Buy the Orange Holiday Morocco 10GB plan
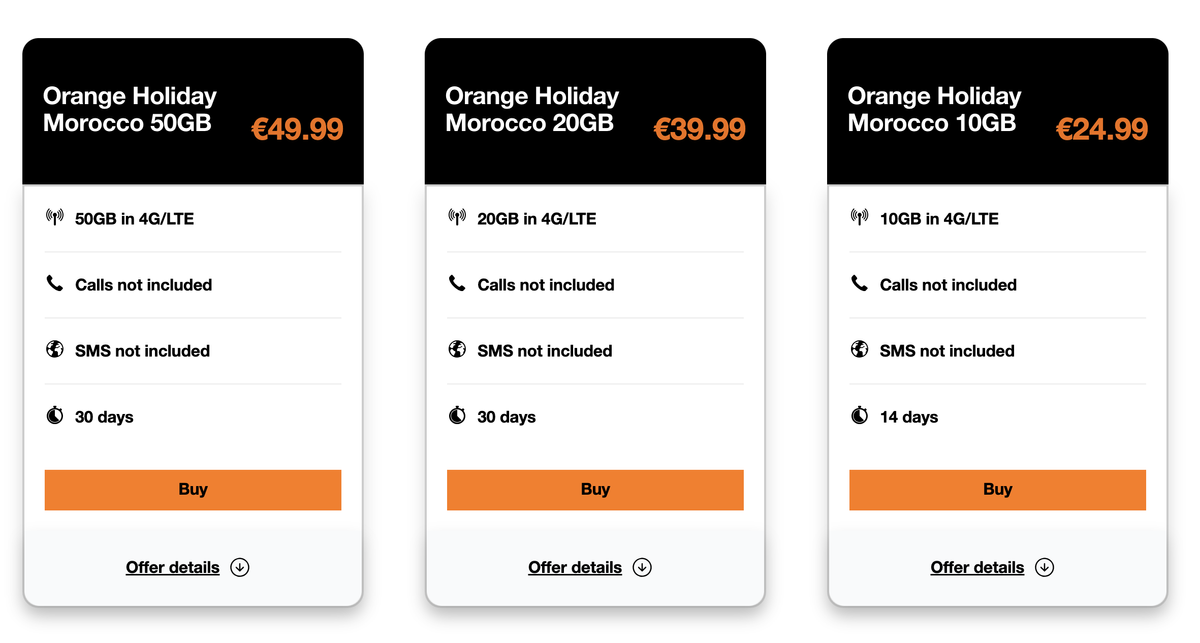The width and height of the screenshot is (1200, 643). click(x=997, y=490)
